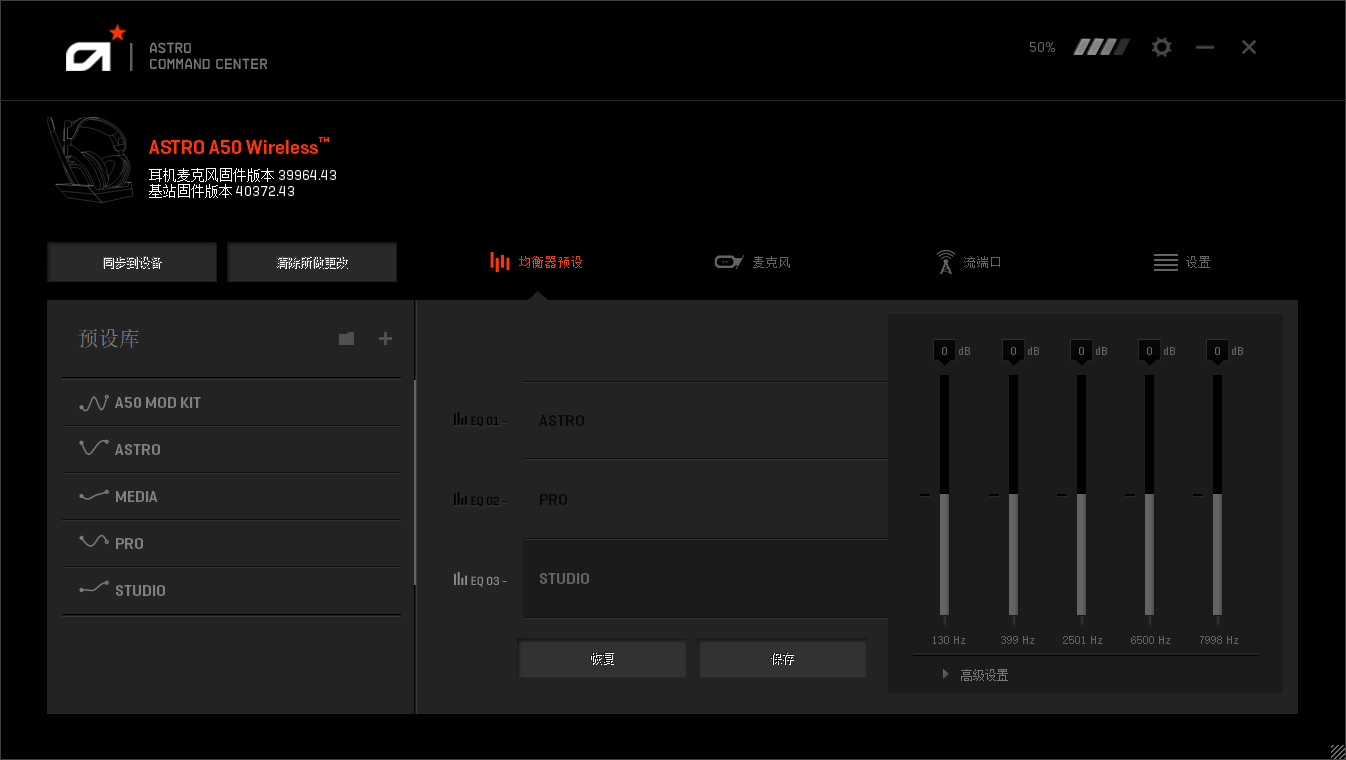Open the 流端口 tab

tap(968, 262)
